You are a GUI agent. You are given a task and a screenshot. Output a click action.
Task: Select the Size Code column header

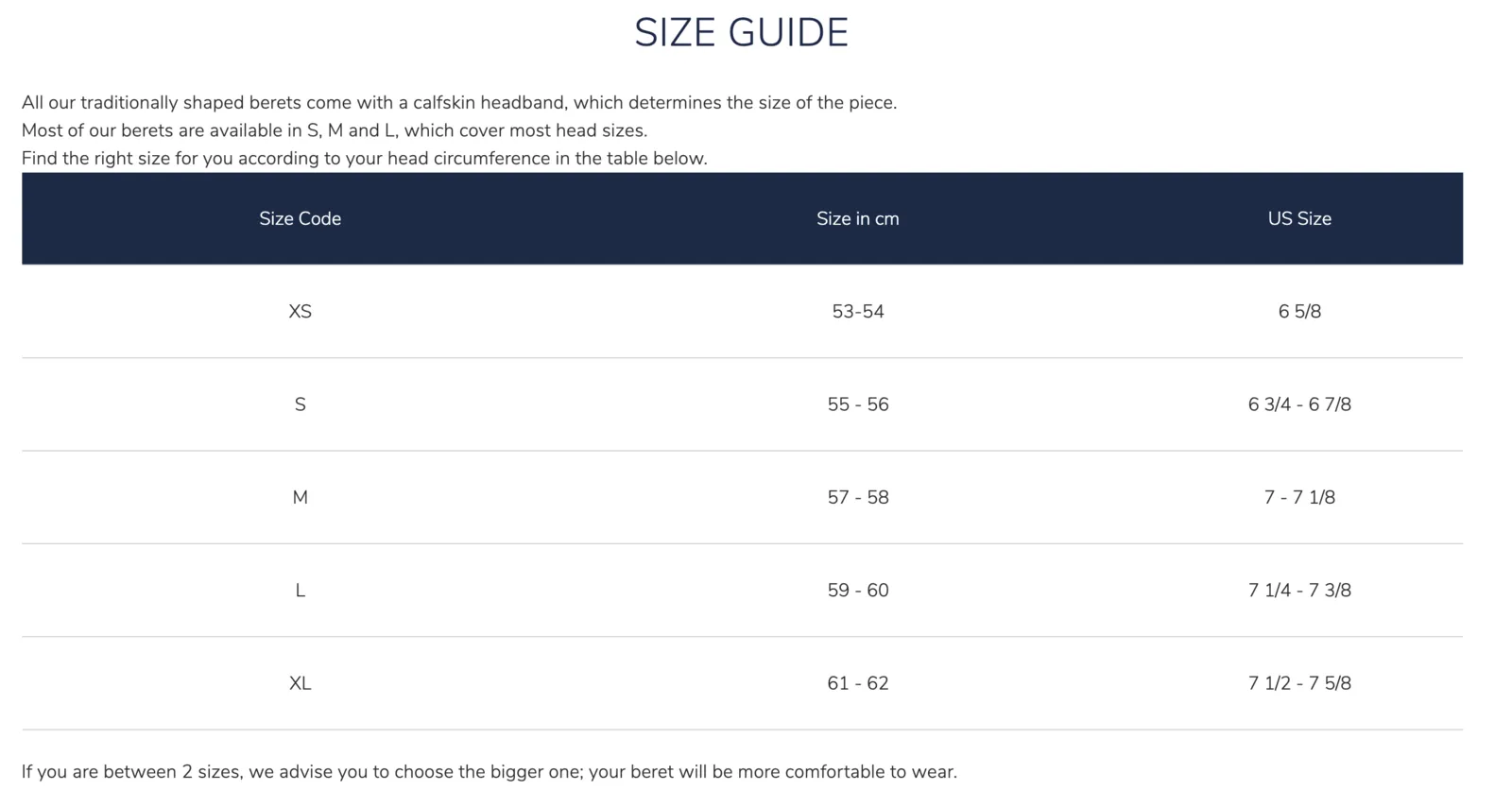[301, 219]
